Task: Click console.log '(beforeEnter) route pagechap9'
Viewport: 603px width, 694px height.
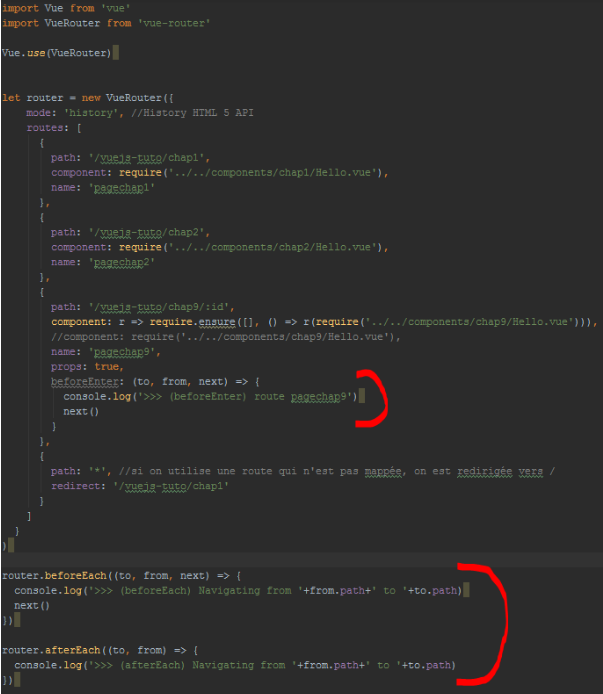Action: [210, 397]
